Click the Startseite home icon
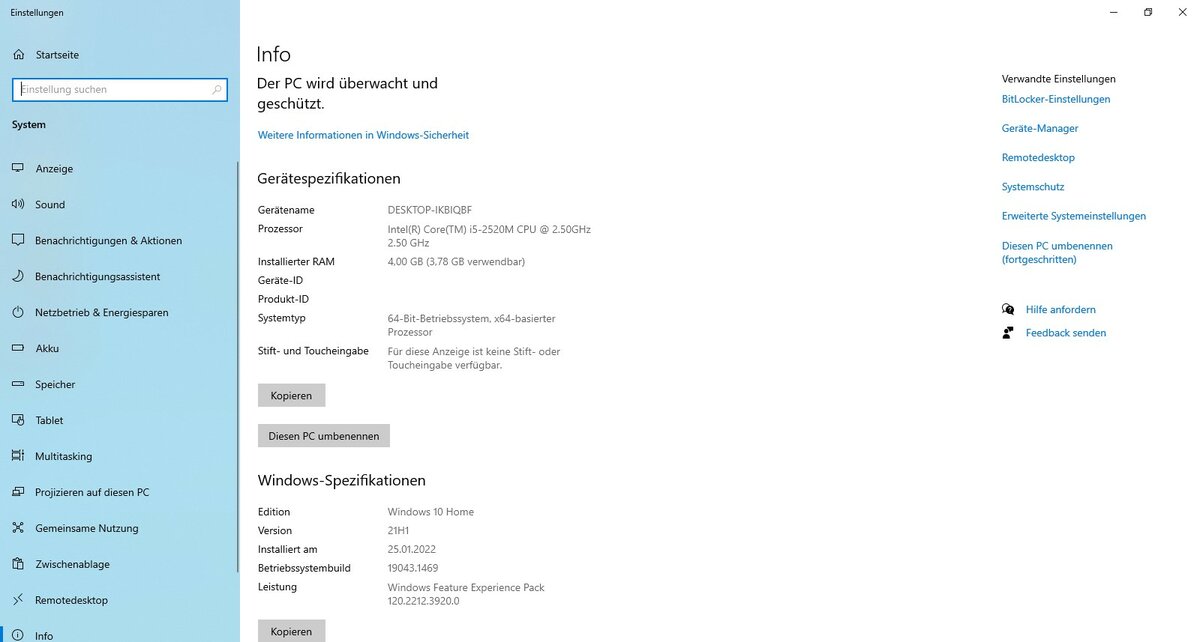This screenshot has width=1200, height=642. point(18,55)
